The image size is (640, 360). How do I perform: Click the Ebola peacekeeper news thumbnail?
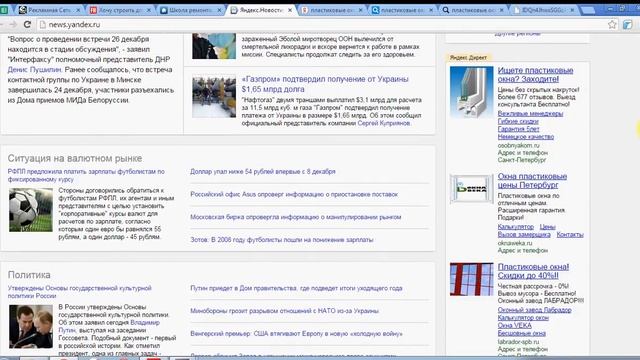pos(214,46)
